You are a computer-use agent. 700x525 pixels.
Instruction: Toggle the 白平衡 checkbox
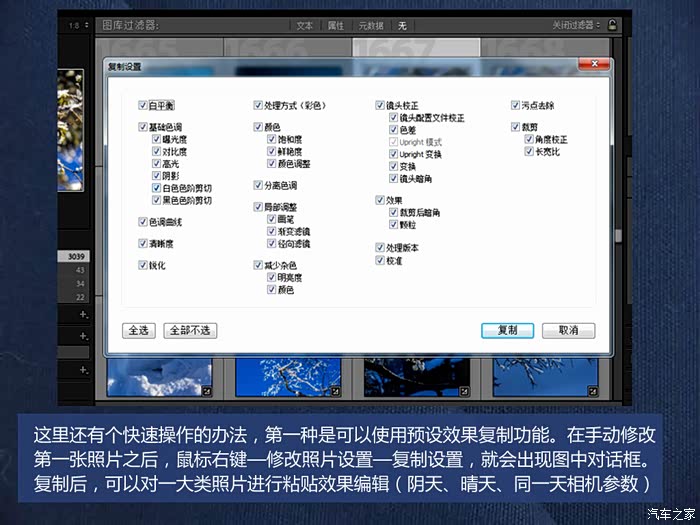[143, 105]
